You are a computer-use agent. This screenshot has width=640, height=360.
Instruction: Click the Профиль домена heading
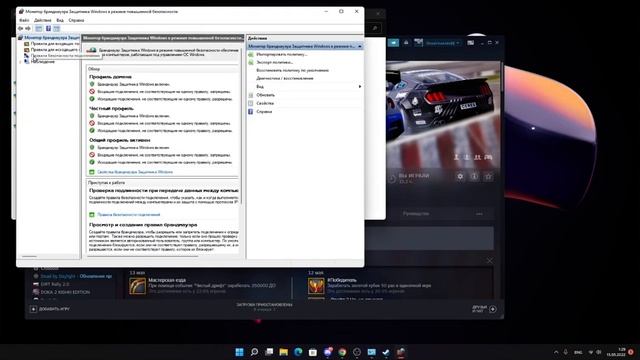pos(111,77)
